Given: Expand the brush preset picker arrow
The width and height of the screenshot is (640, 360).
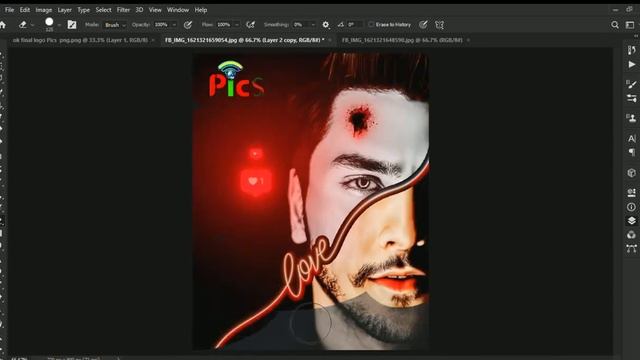Looking at the screenshot, I should [x=59, y=25].
